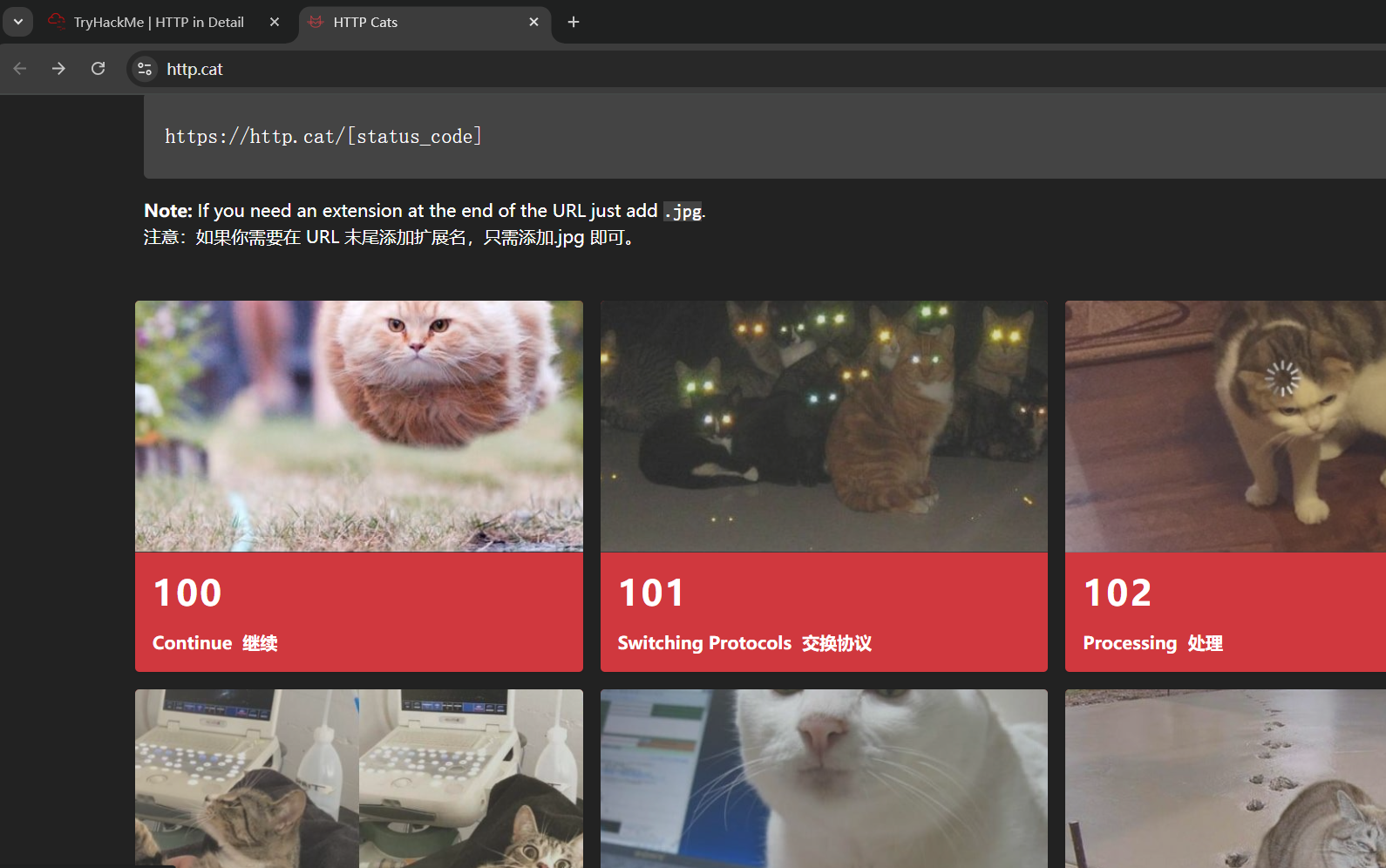
Task: Go forward with the forward arrow
Action: coord(58,69)
